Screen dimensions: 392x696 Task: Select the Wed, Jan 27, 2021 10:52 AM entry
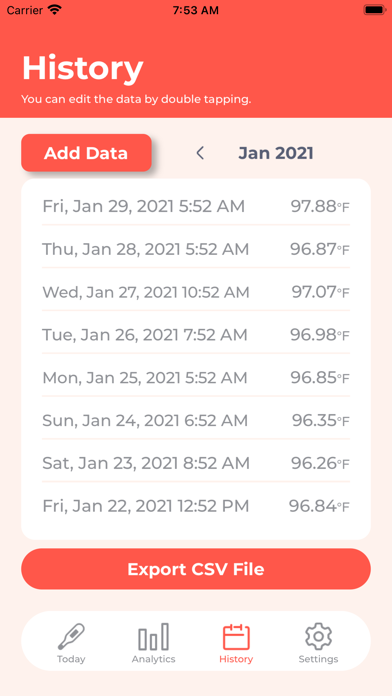[196, 292]
